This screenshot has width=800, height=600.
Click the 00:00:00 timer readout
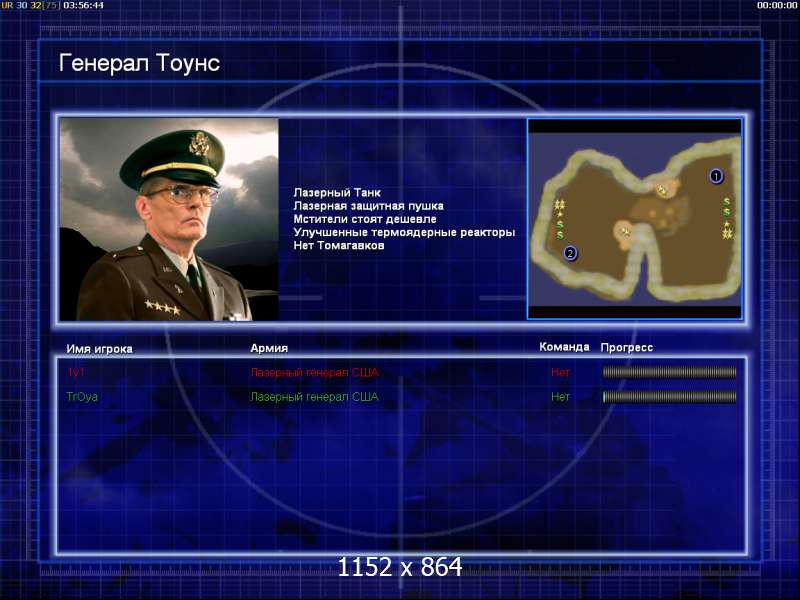[x=777, y=5]
